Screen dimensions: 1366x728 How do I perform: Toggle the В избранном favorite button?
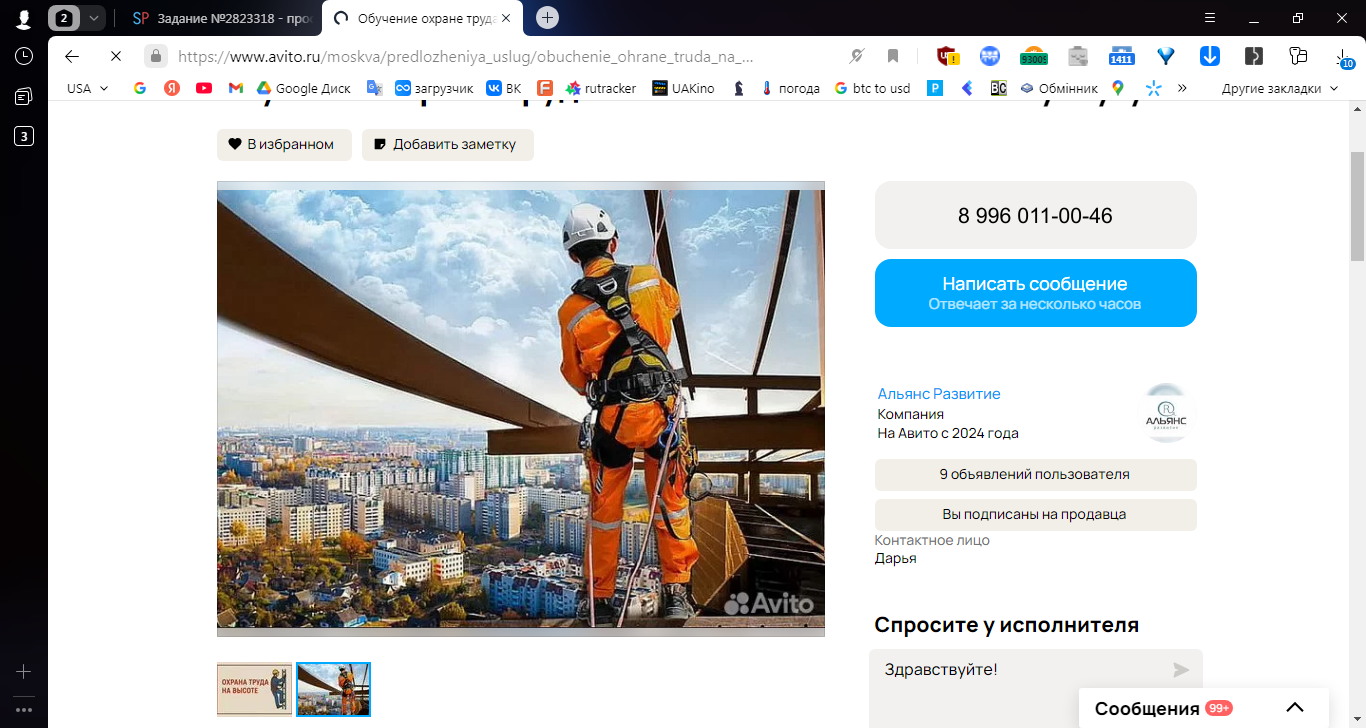[284, 144]
